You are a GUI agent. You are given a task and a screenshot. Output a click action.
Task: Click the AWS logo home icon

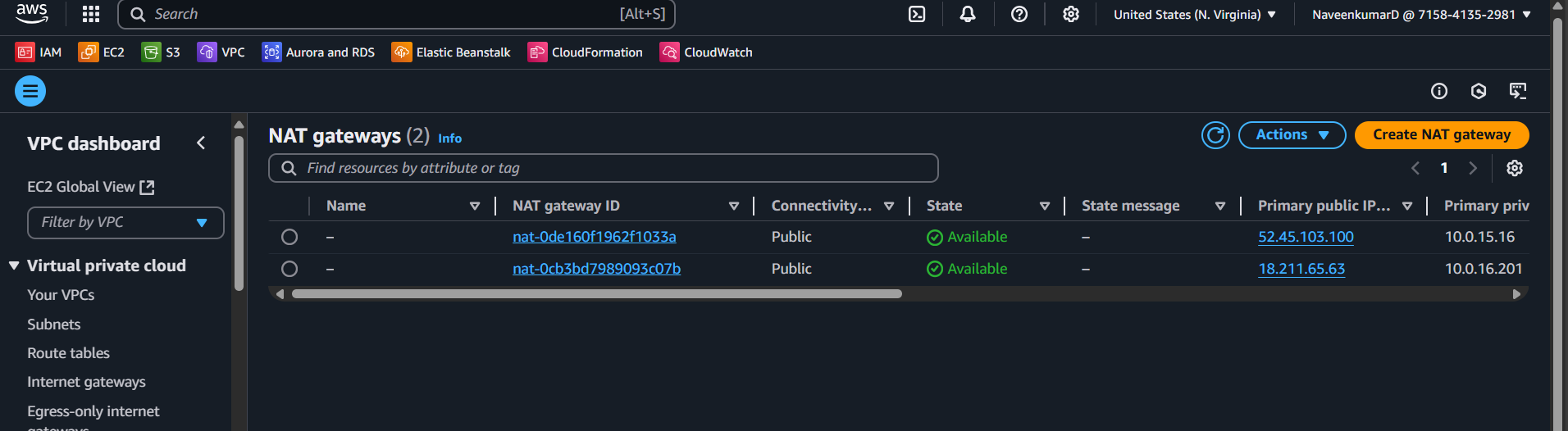pos(32,13)
